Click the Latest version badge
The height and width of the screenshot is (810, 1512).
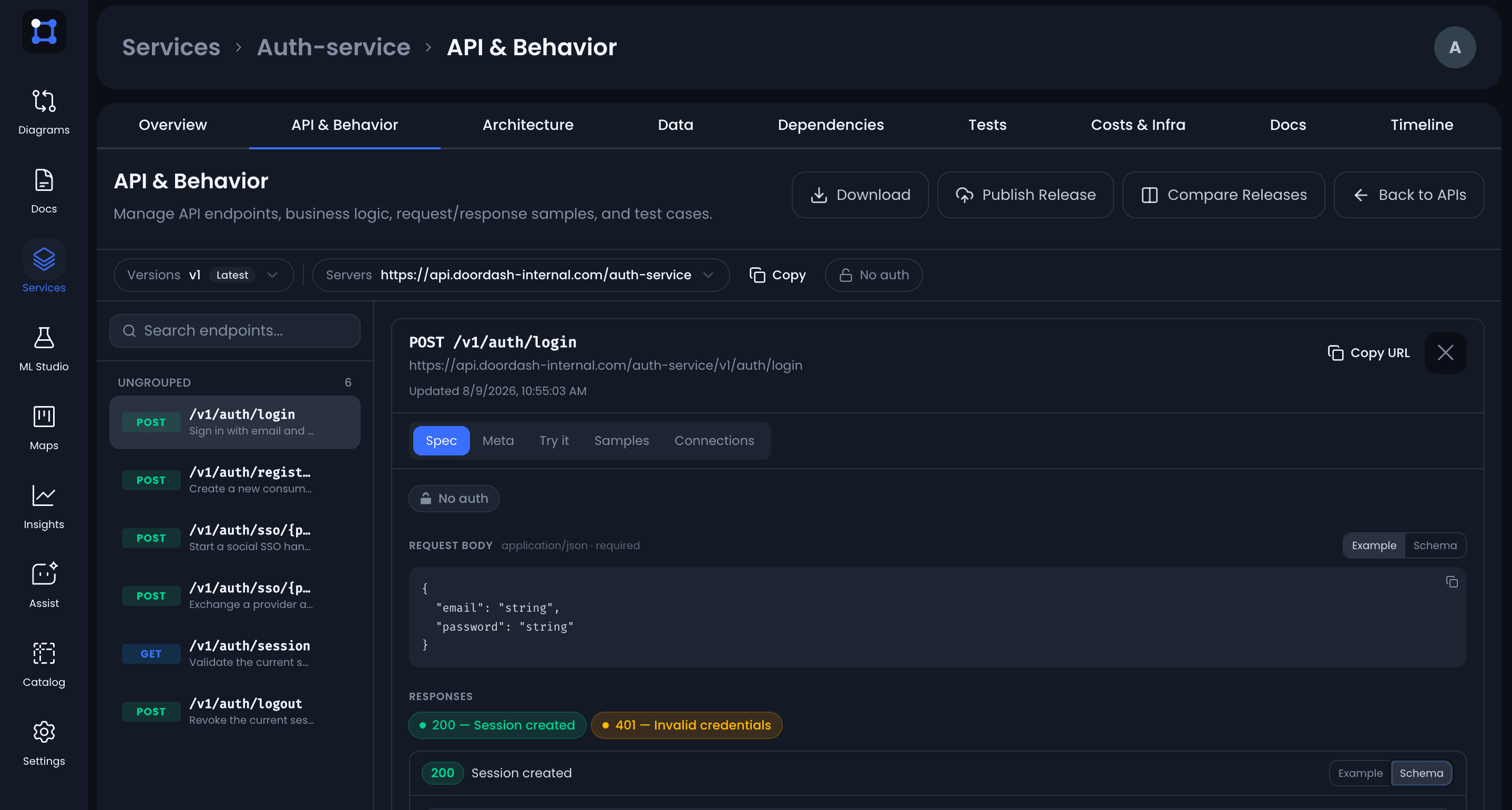coord(232,275)
